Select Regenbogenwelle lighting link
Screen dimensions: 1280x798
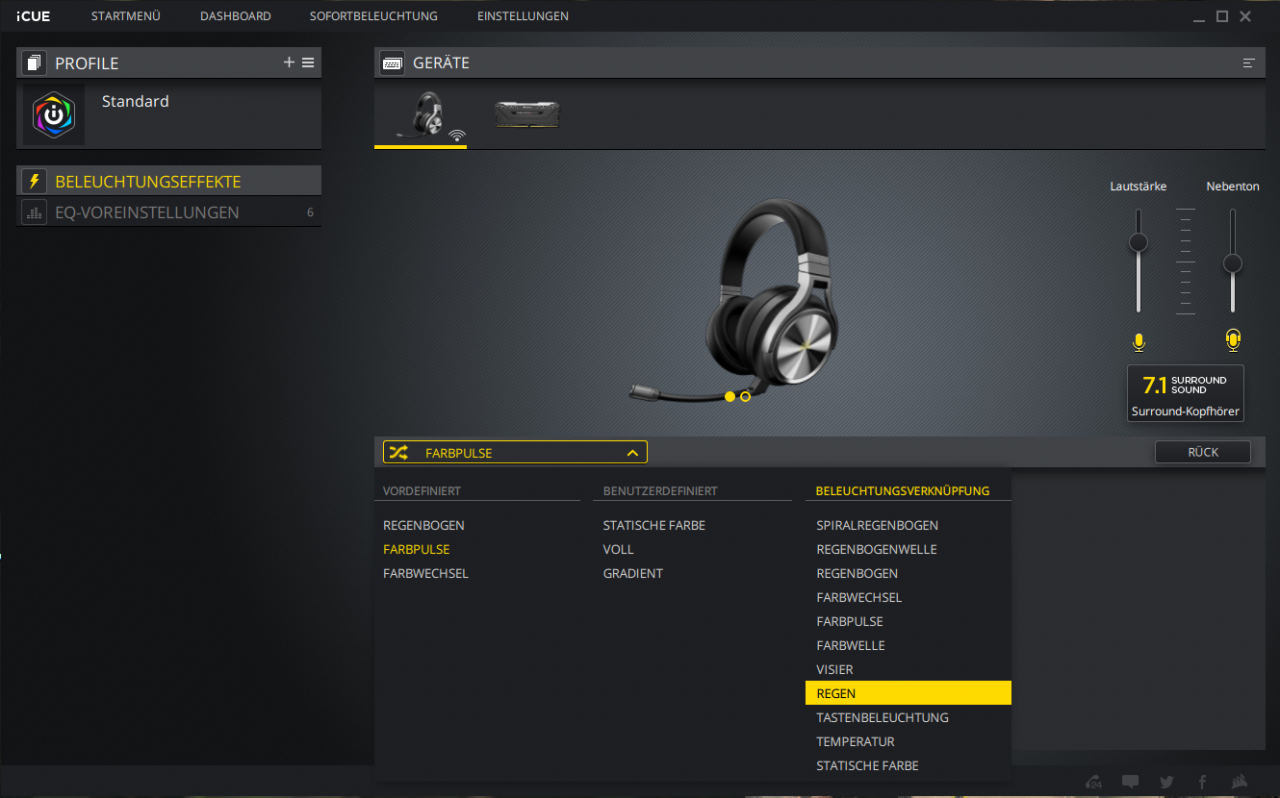(876, 549)
